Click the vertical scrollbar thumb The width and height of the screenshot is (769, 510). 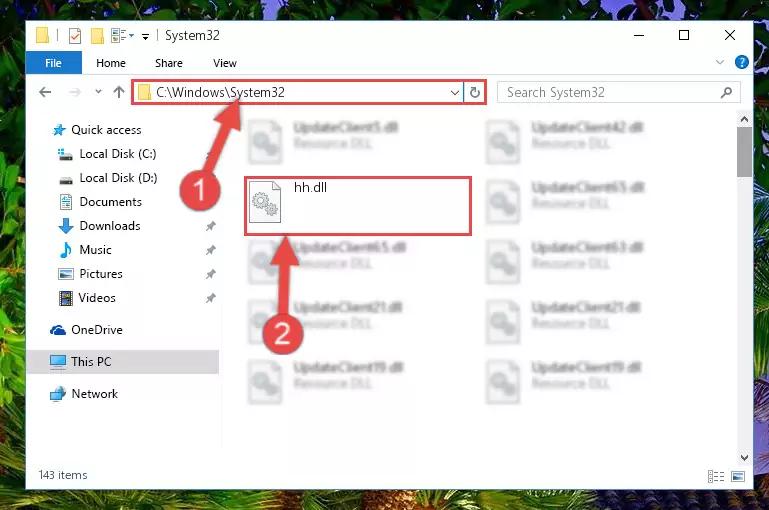[744, 152]
